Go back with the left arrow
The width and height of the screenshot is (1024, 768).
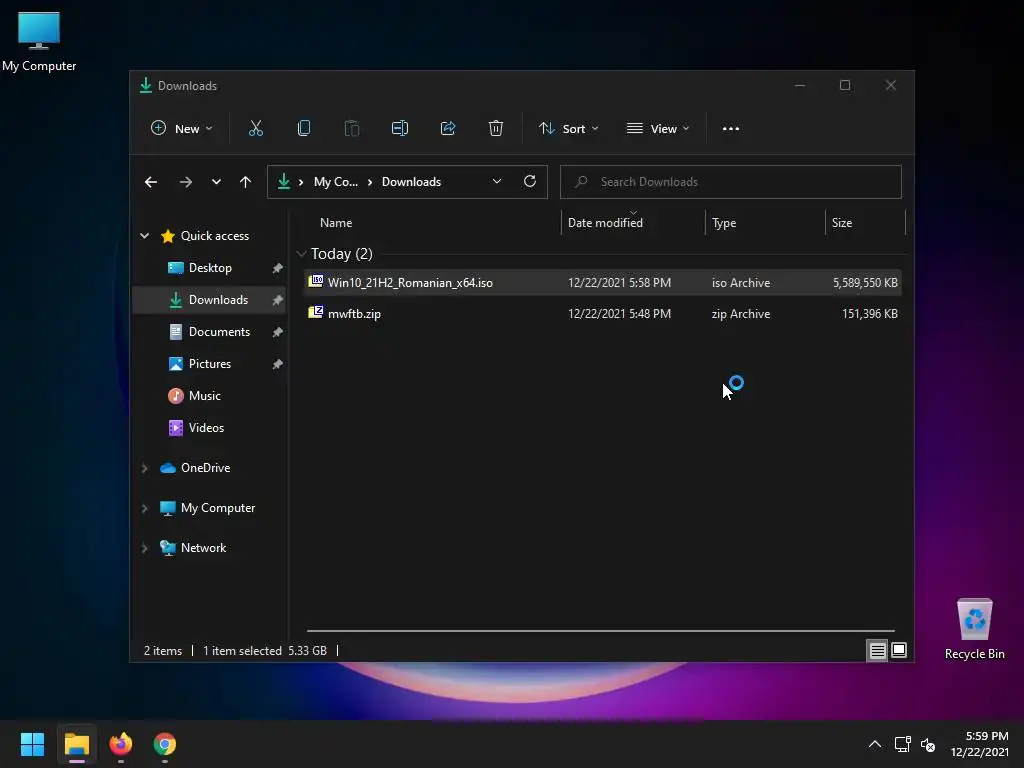(x=151, y=182)
